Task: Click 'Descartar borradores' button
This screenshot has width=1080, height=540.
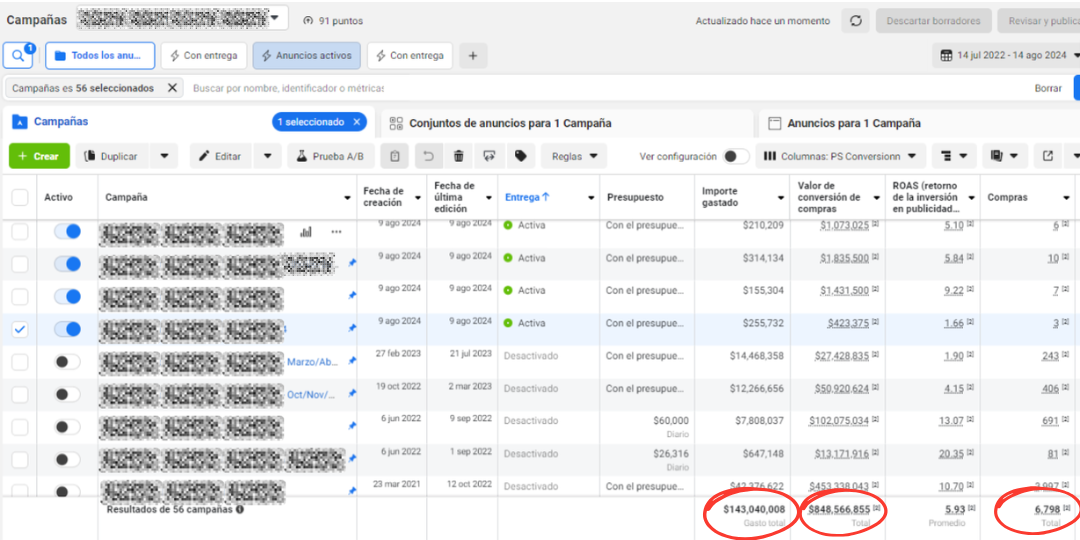Action: (x=933, y=21)
